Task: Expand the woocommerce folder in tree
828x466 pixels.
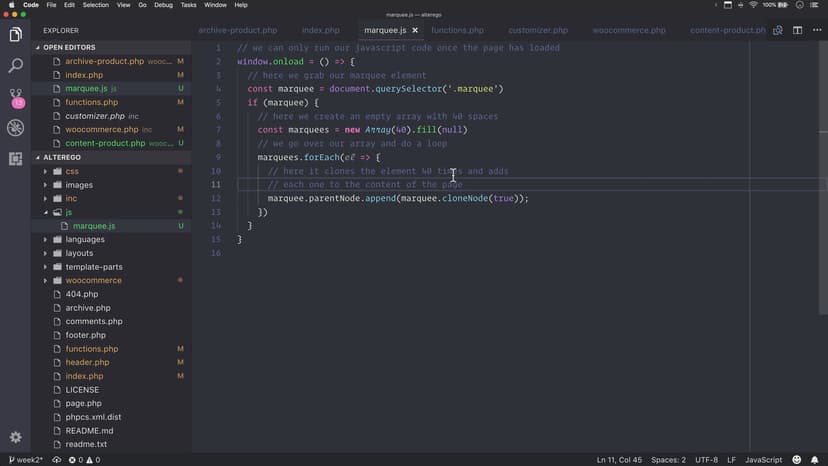Action: point(93,280)
